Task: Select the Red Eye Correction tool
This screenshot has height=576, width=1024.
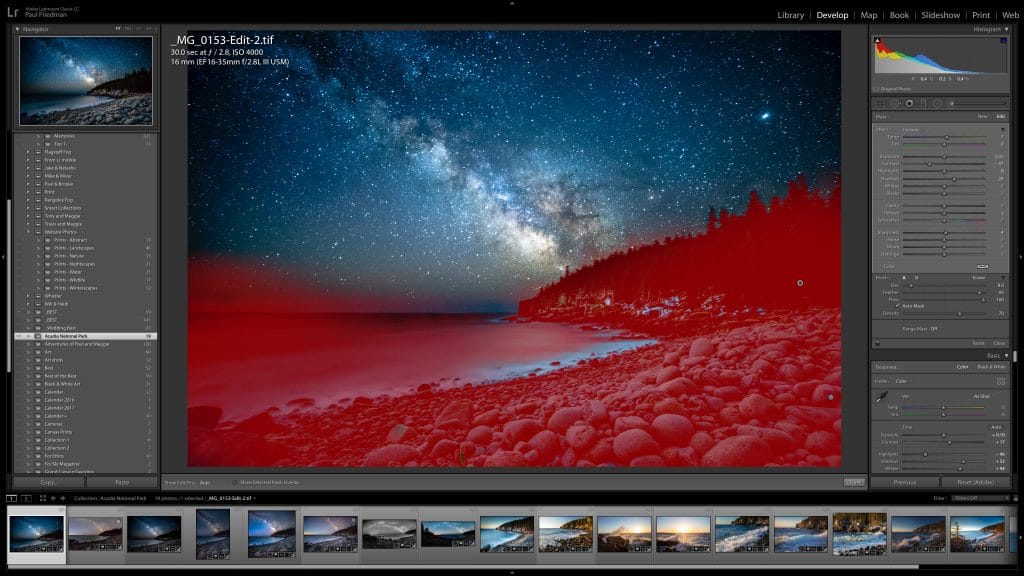Action: pyautogui.click(x=909, y=103)
